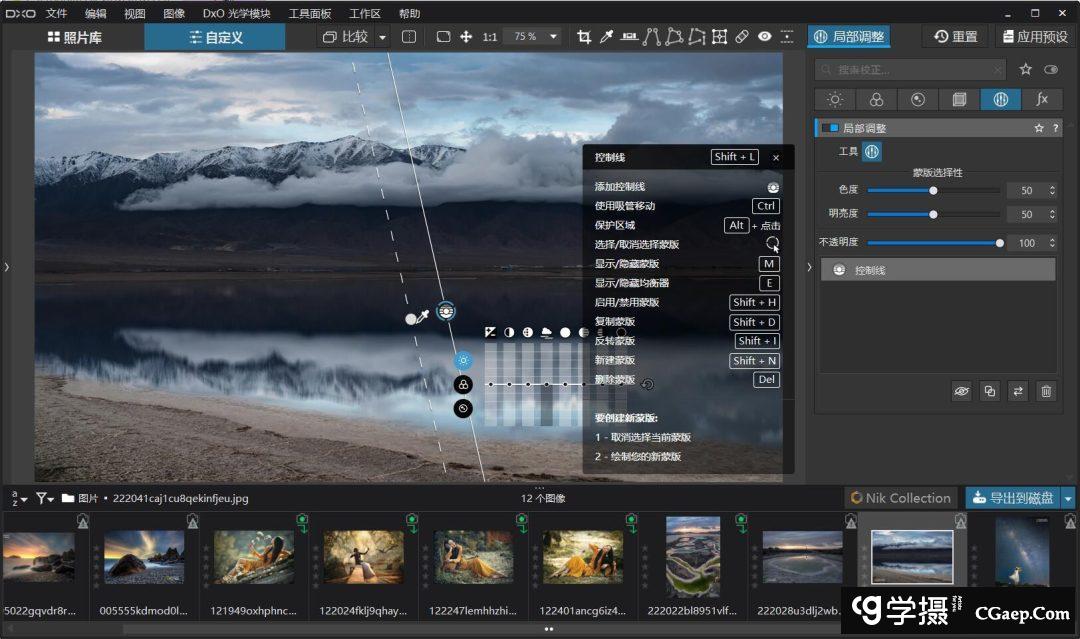This screenshot has height=639, width=1080.
Task: Click the invert mask arrows icon
Action: click(x=1018, y=392)
